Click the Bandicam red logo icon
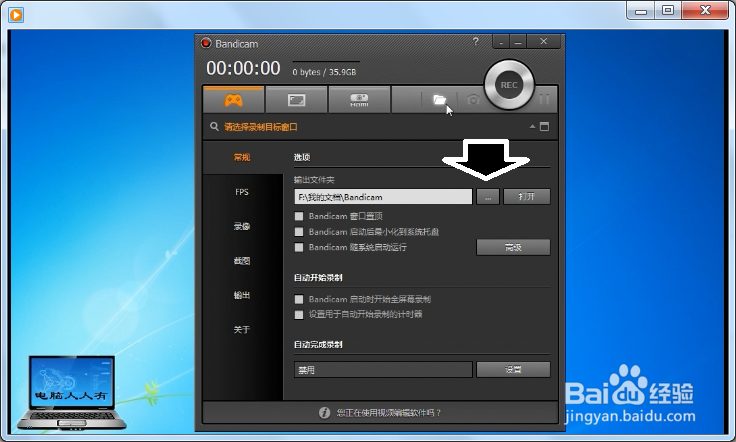This screenshot has height=442, width=736. [x=206, y=43]
